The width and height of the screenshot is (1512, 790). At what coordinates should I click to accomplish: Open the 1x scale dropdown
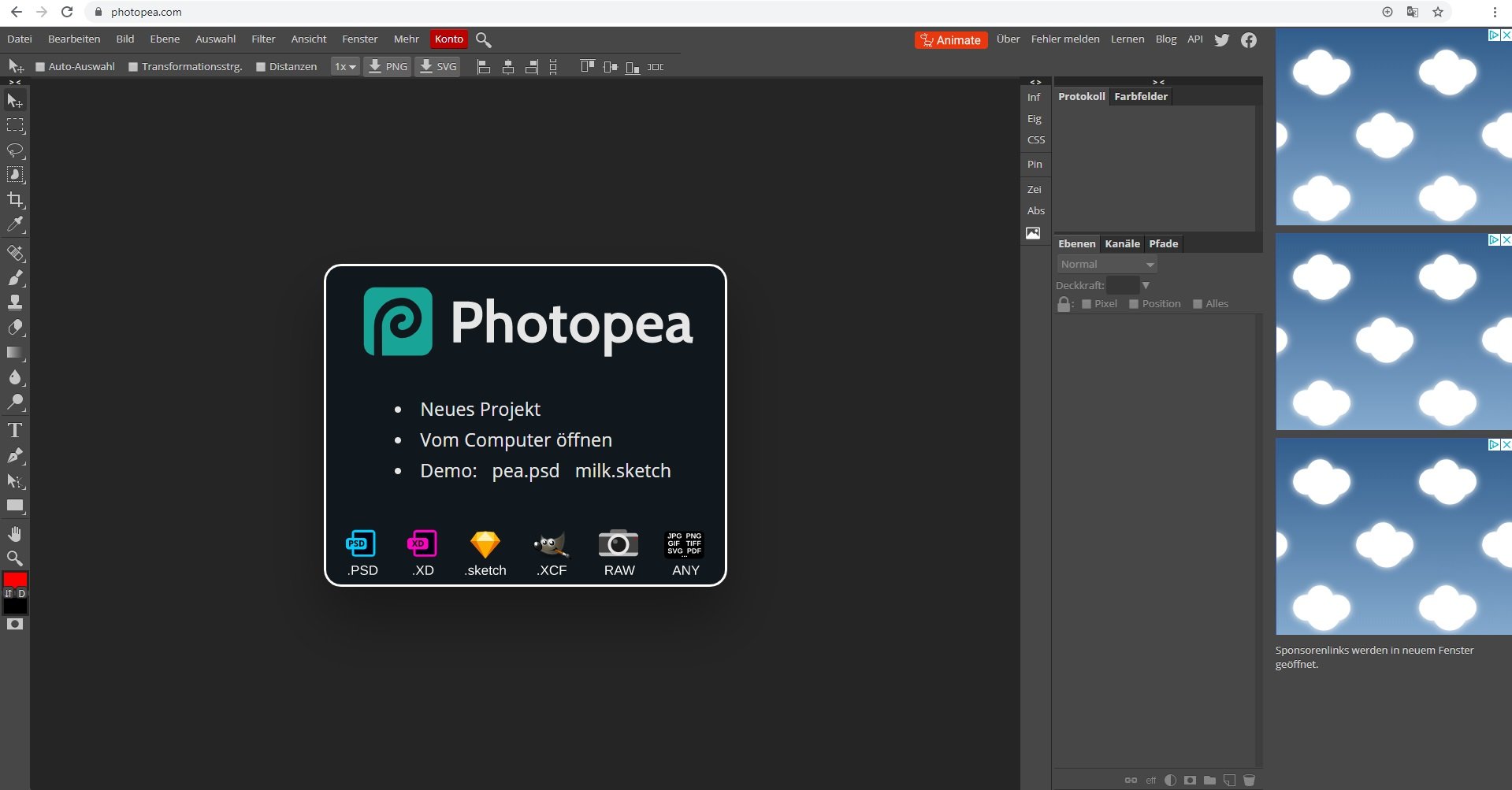click(344, 67)
